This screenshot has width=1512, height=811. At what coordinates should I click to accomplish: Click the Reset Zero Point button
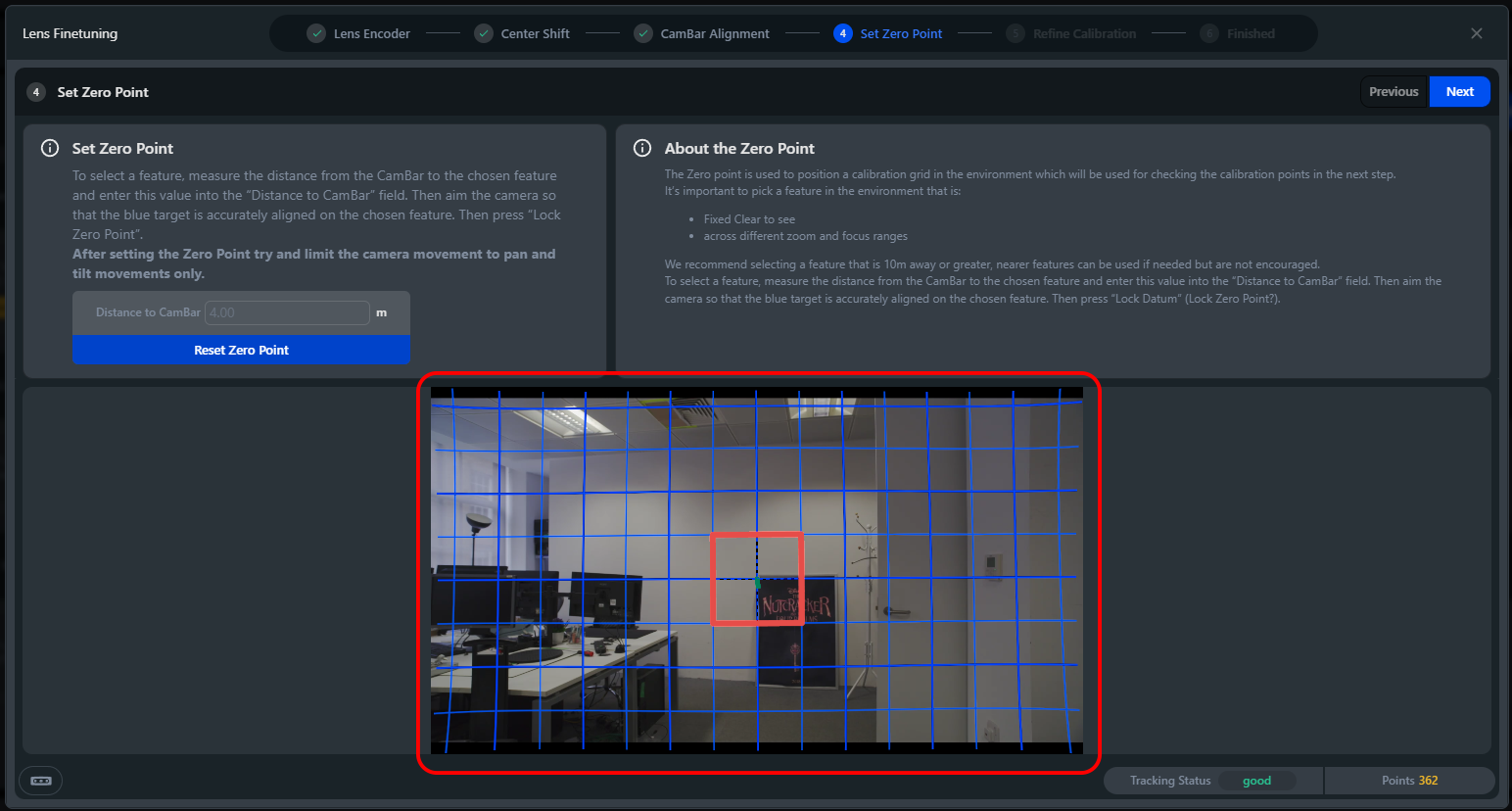(241, 350)
